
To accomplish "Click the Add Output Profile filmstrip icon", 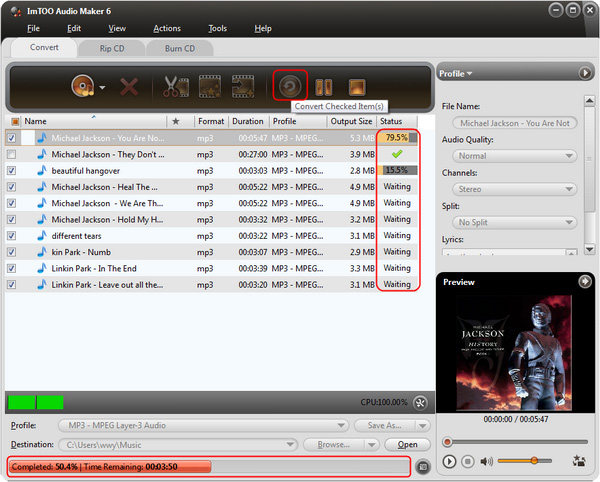I will (x=243, y=86).
